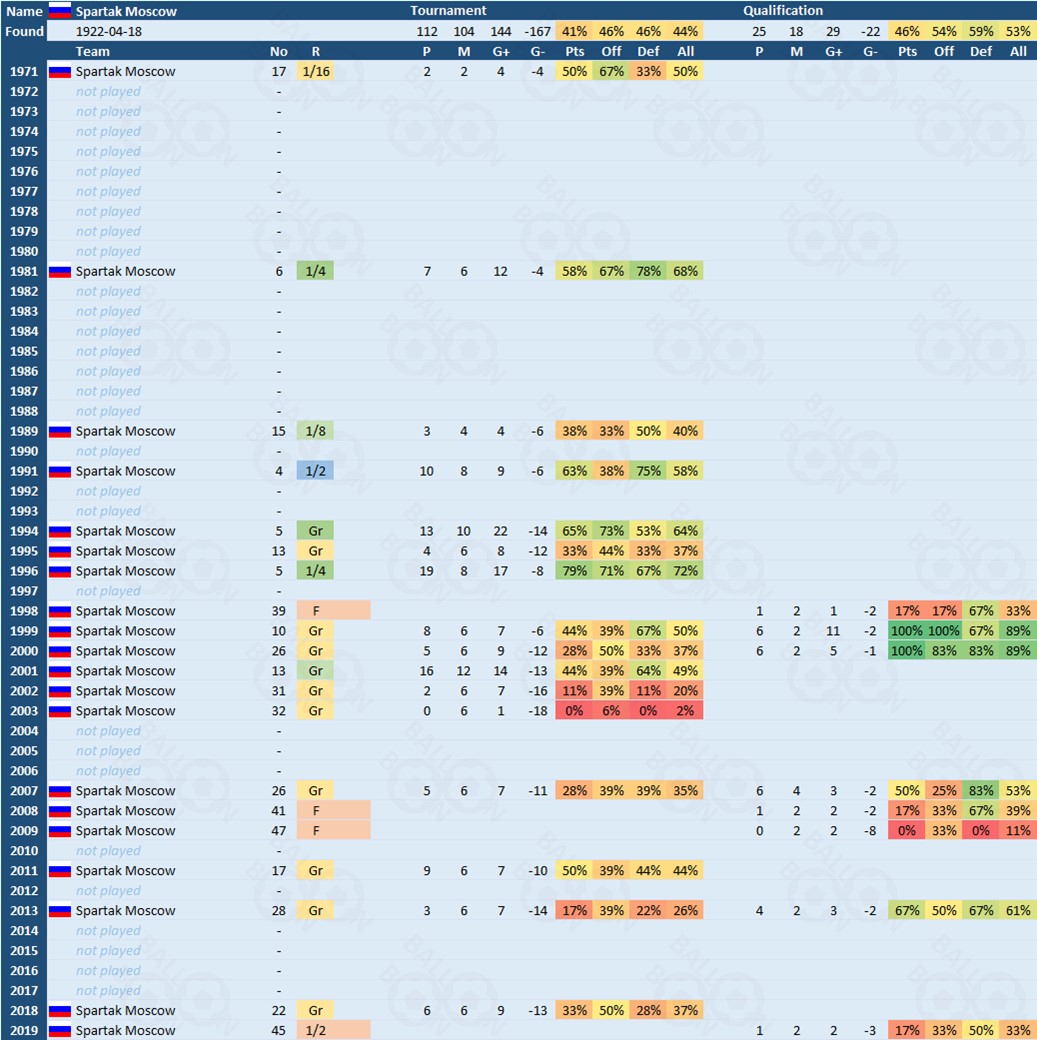This screenshot has width=1037, height=1040.
Task: Click rank number '39' in the 1998 row
Action: 279,611
